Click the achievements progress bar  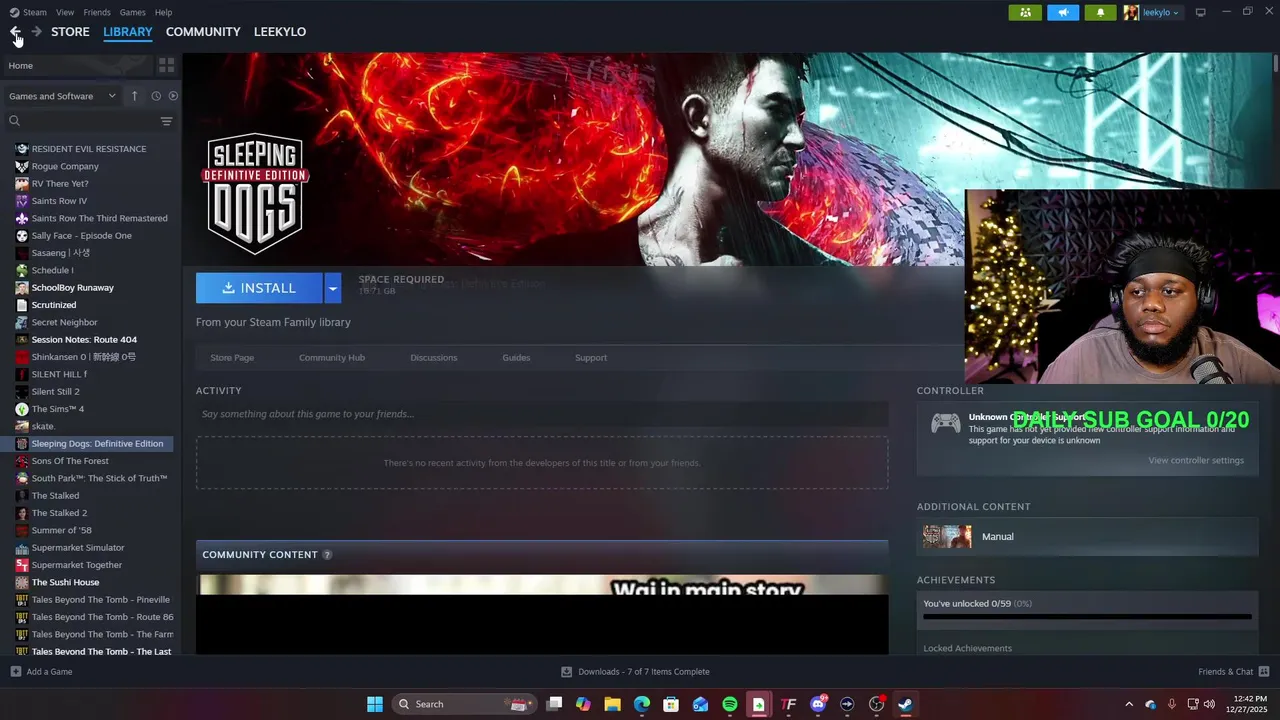point(1087,617)
